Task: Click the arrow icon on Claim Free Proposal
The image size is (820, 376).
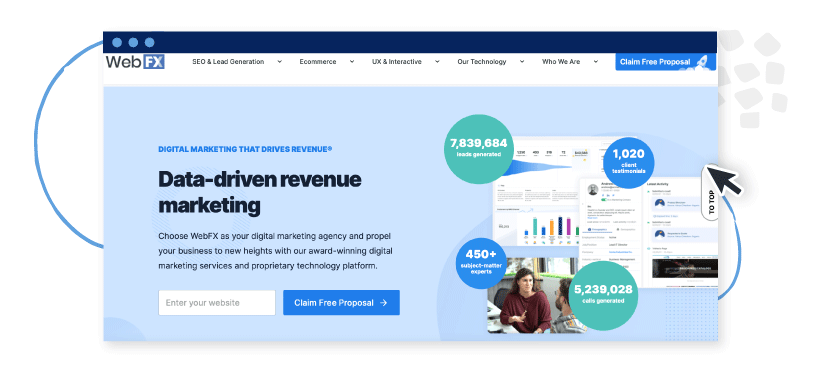Action: pyautogui.click(x=383, y=303)
